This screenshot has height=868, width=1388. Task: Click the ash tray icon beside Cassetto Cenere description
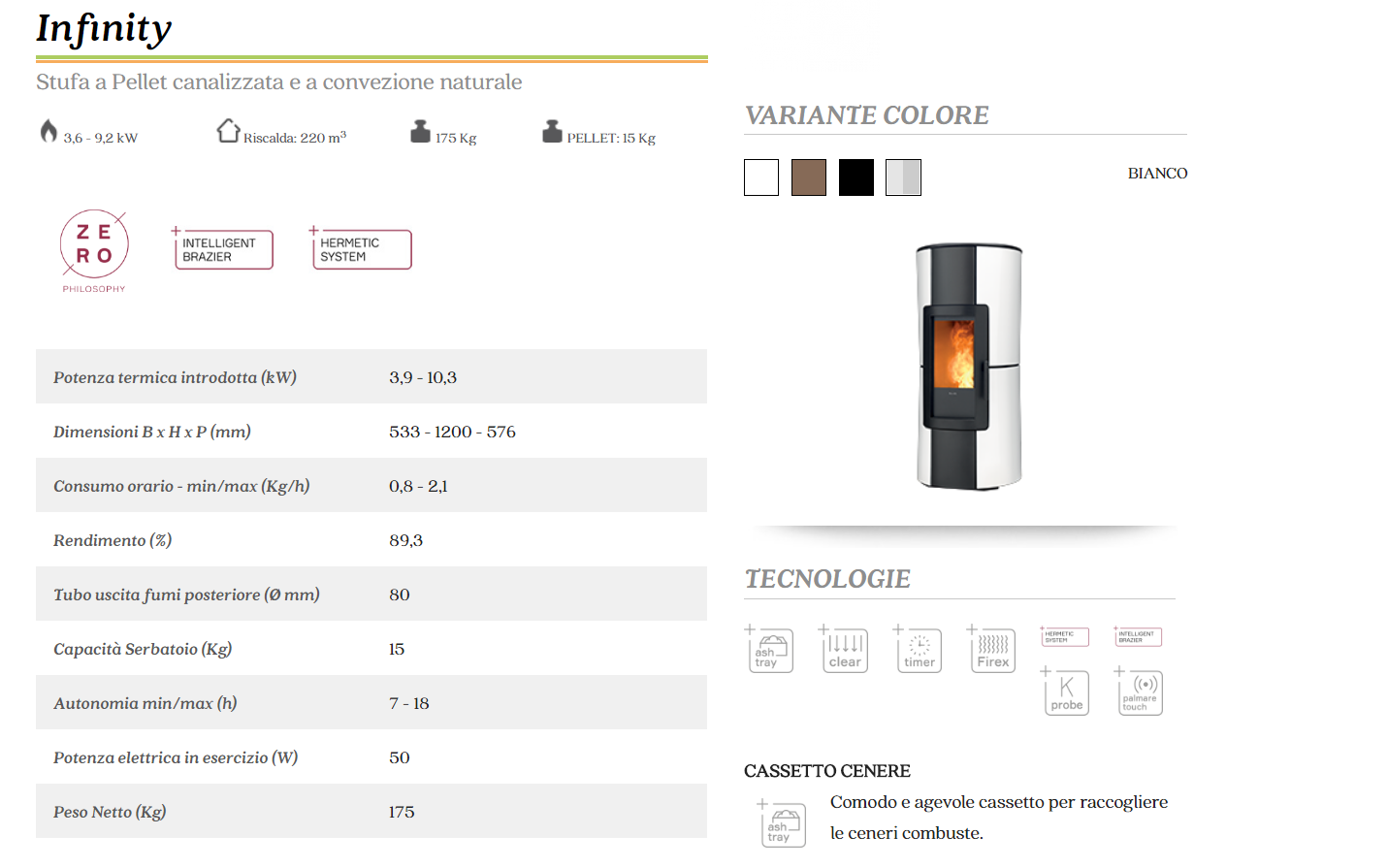782,823
